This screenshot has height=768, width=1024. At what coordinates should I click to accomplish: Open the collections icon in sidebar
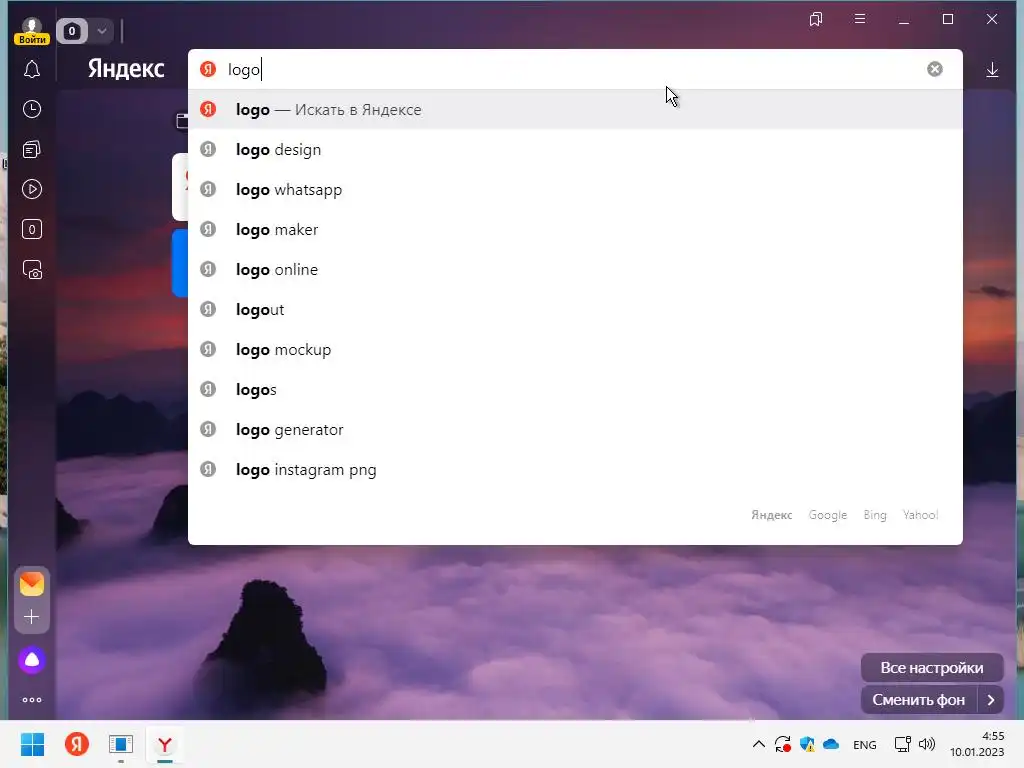(31, 150)
